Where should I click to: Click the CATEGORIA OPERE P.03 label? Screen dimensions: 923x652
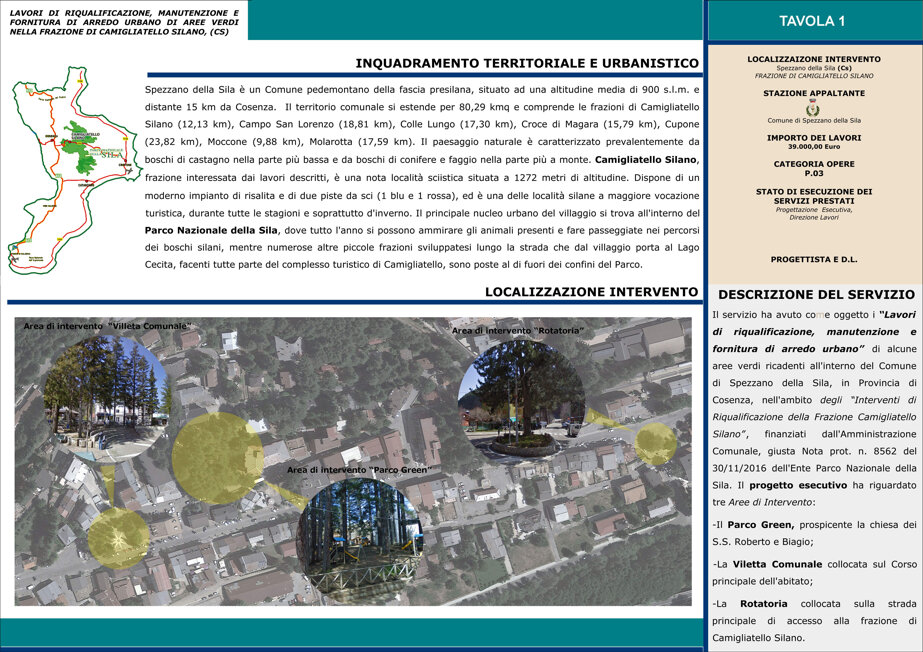(814, 168)
